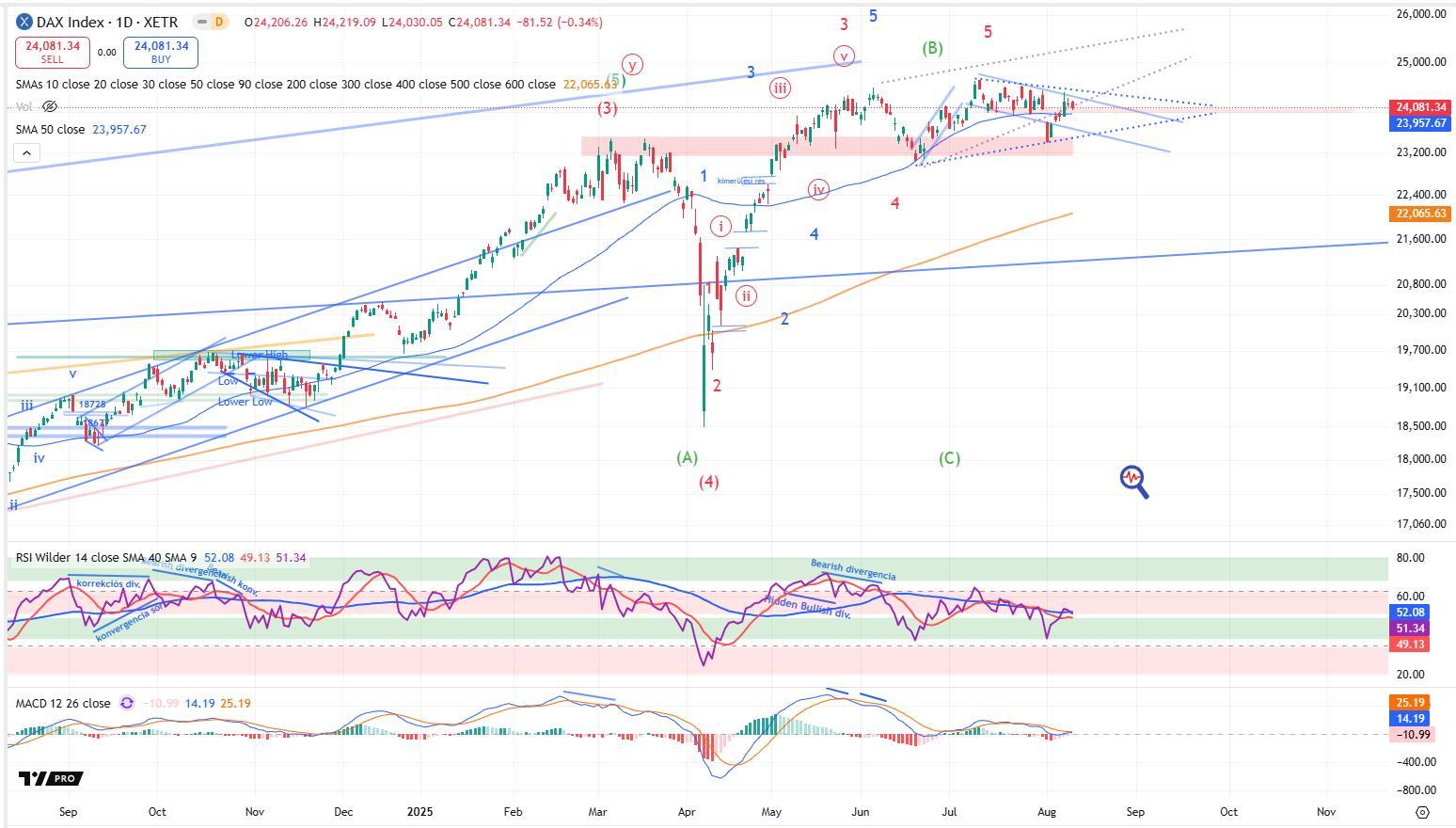
Task: Collapse the indicator legend with the arrow button
Action: pyautogui.click(x=26, y=152)
